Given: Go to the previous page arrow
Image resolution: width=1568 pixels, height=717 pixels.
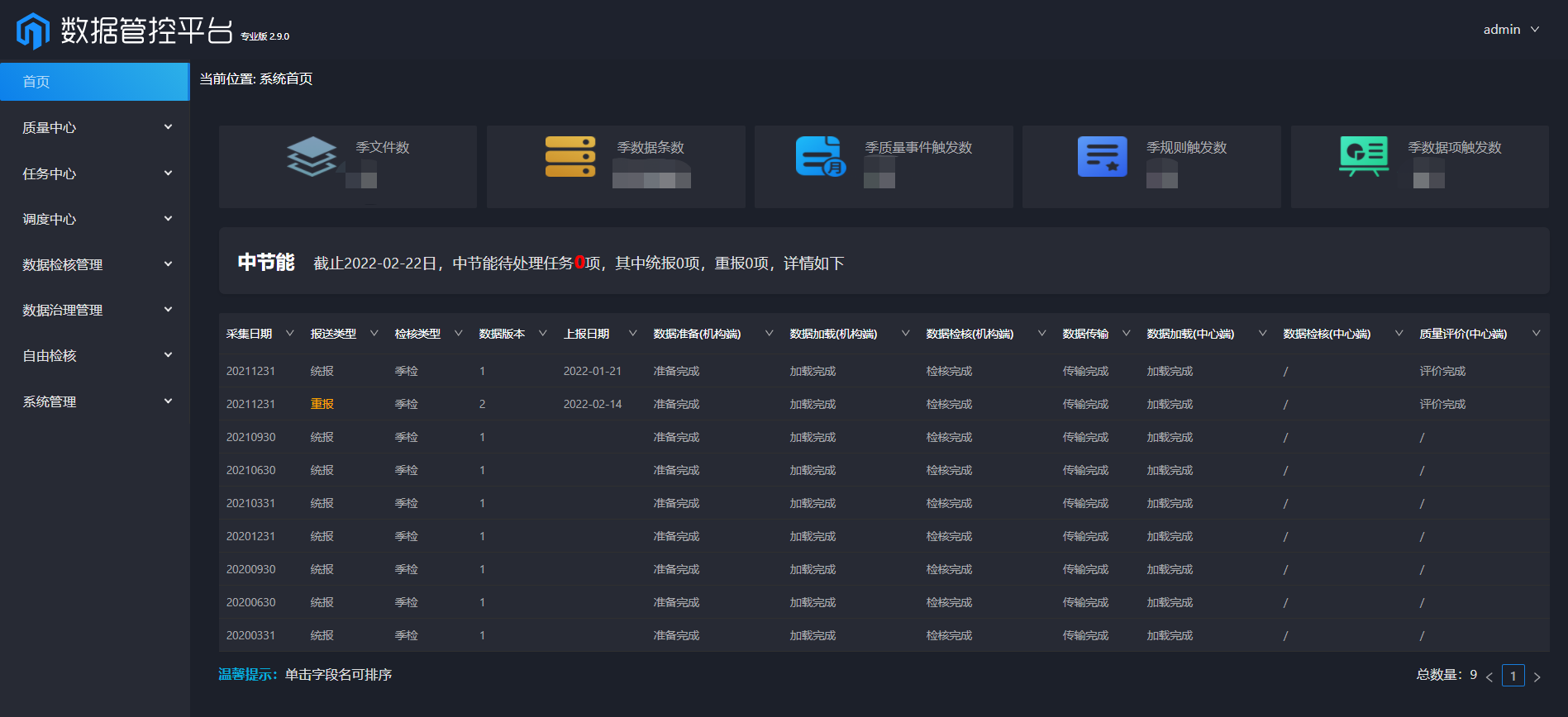Looking at the screenshot, I should [x=1489, y=677].
